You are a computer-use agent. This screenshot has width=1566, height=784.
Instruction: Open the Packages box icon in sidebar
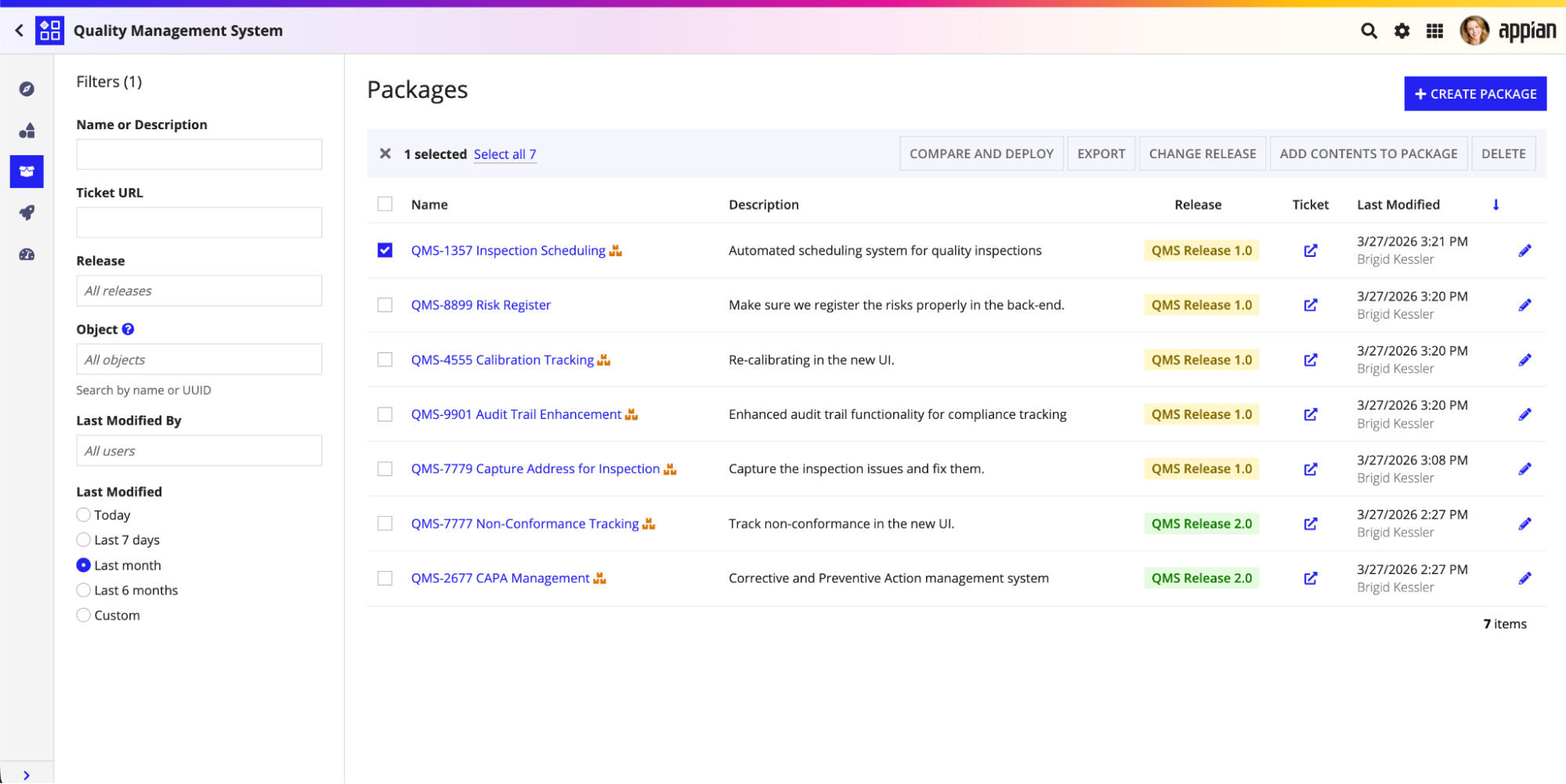click(27, 172)
